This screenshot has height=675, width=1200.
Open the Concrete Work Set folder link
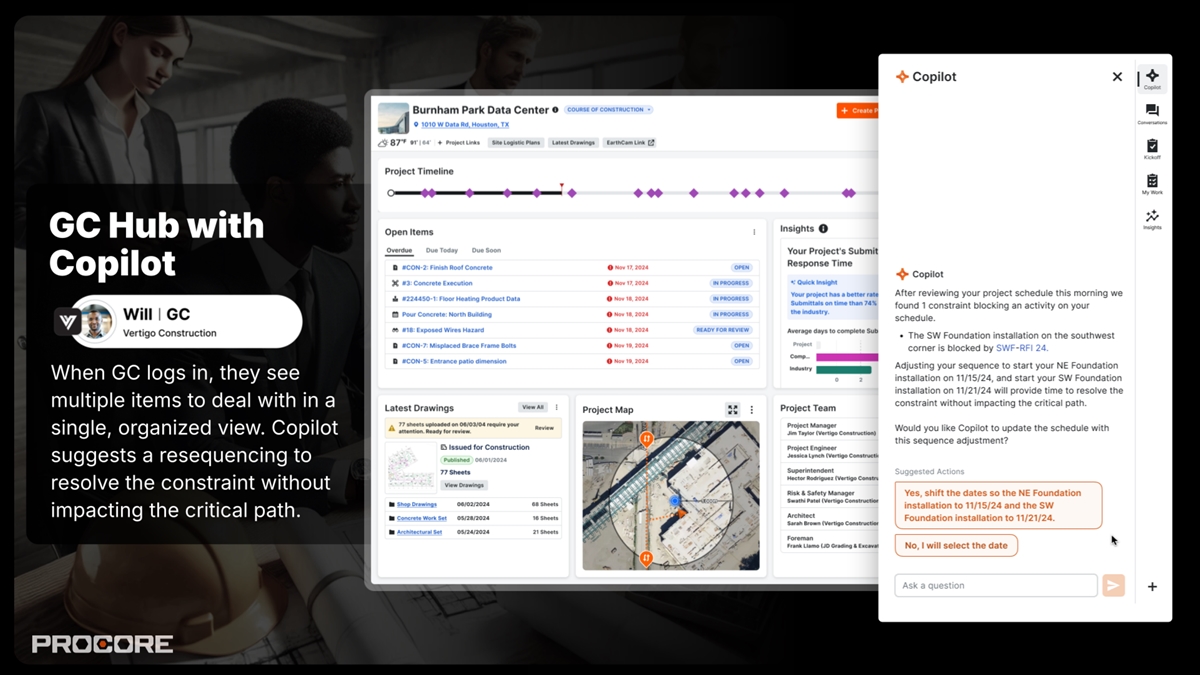pos(422,519)
